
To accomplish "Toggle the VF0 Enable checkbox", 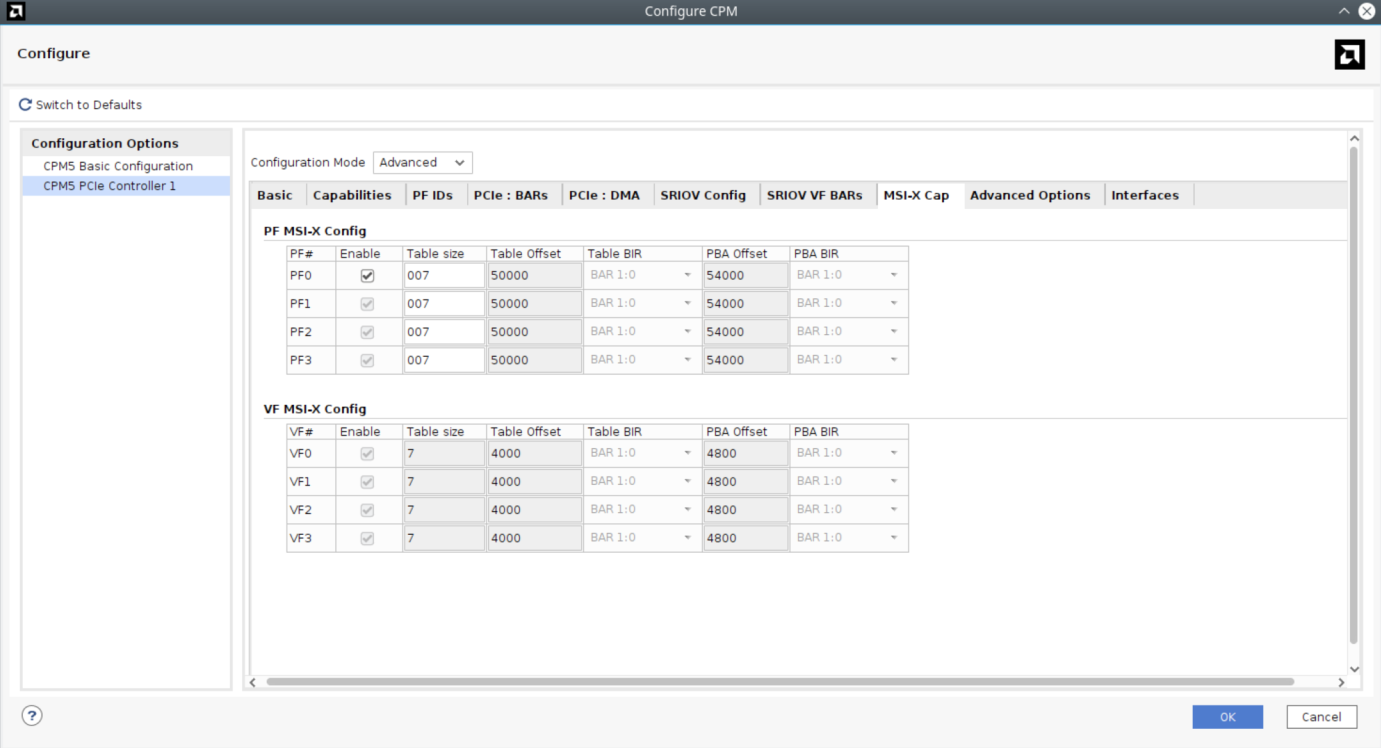I will tap(367, 454).
